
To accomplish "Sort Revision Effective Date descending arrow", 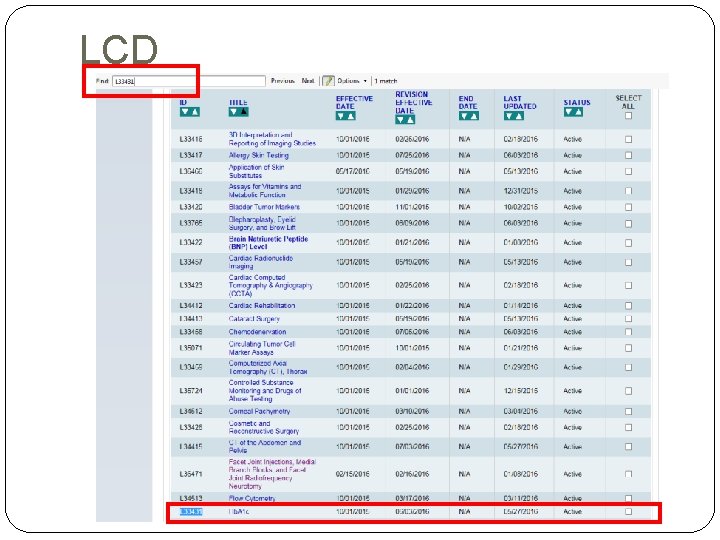I will point(400,120).
